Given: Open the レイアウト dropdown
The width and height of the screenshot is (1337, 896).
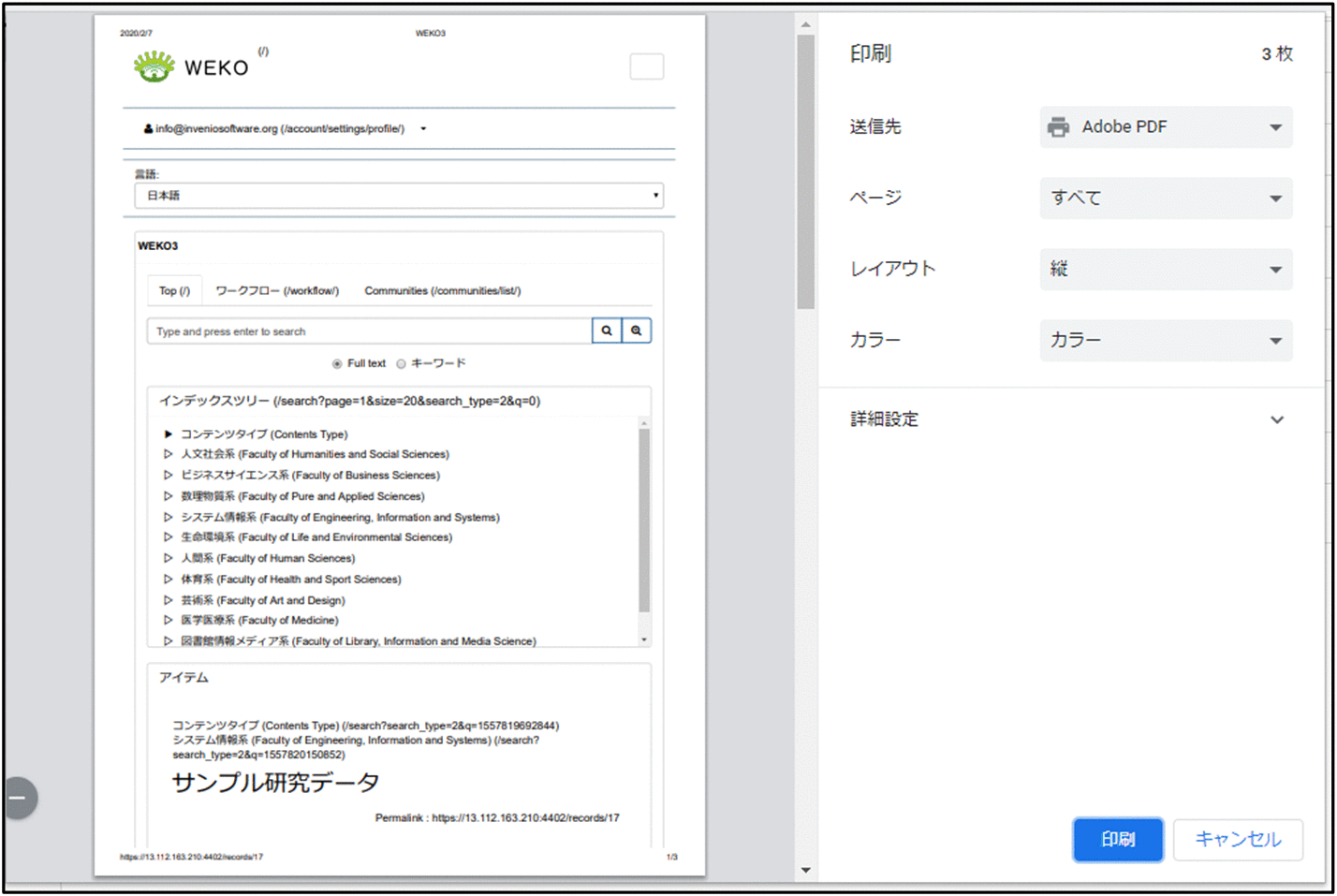Looking at the screenshot, I should [1166, 270].
